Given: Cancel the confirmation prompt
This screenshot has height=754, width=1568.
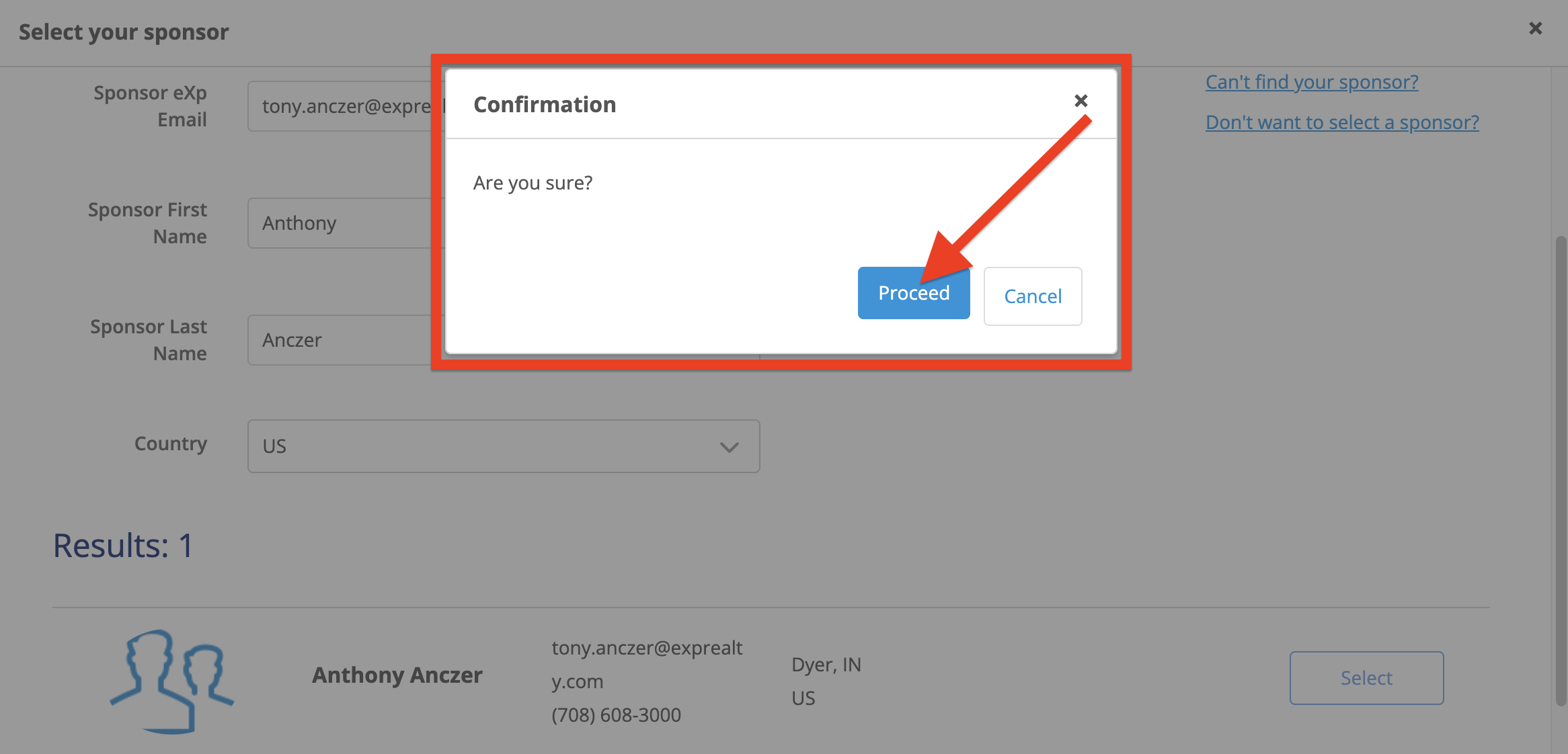Looking at the screenshot, I should 1032,296.
